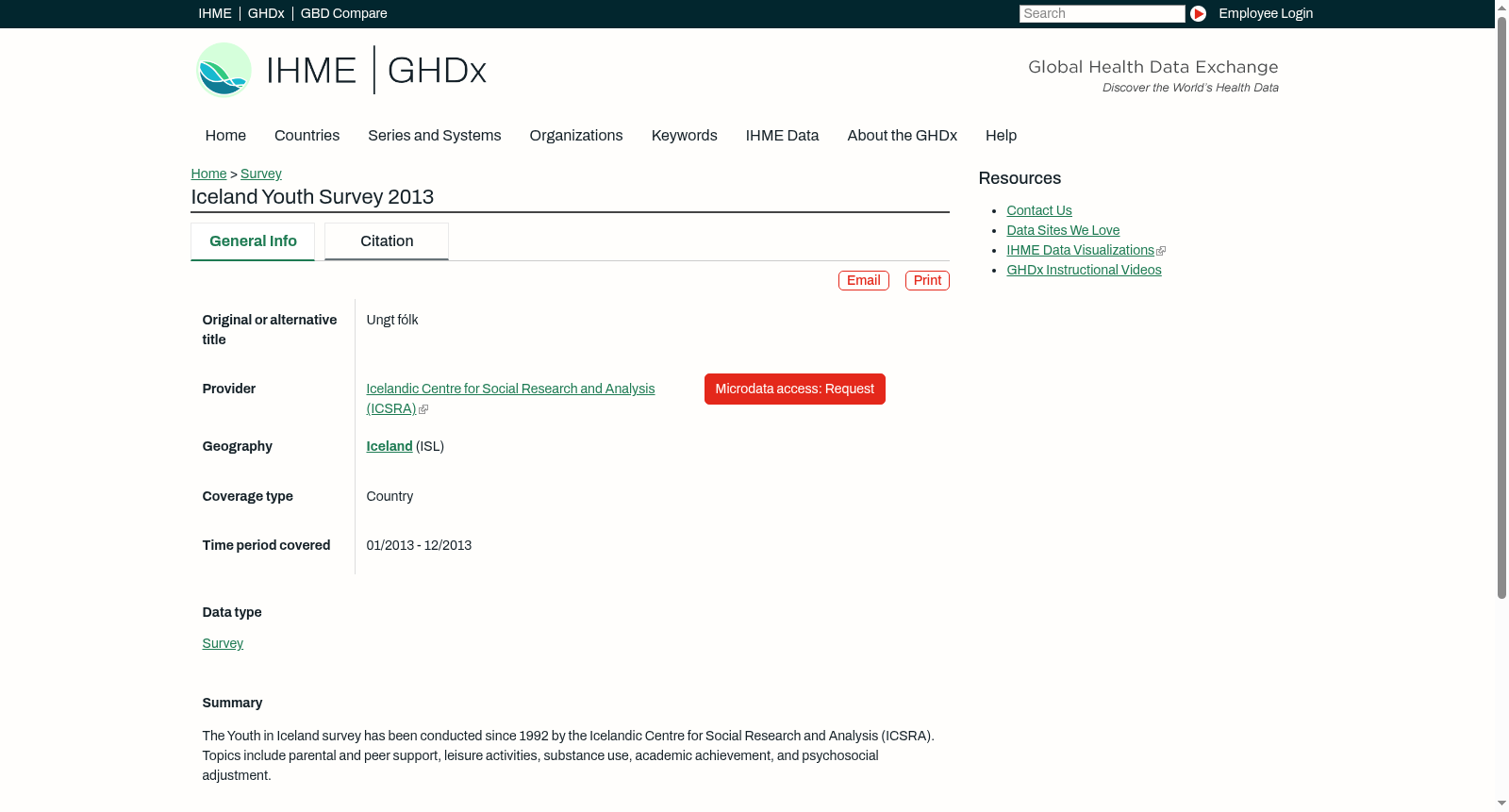Click the red search submit arrow icon
Image resolution: width=1509 pixels, height=812 pixels.
(x=1198, y=13)
